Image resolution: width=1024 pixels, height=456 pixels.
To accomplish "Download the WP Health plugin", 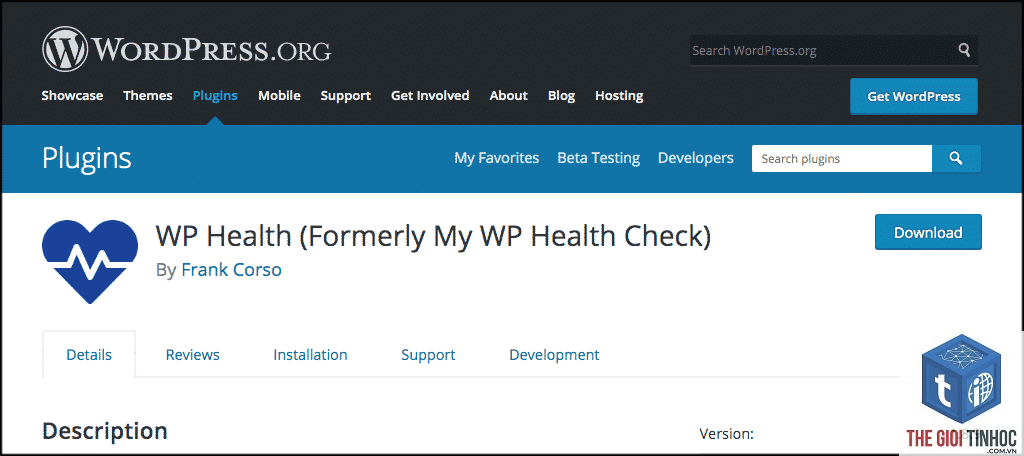I will coord(928,232).
